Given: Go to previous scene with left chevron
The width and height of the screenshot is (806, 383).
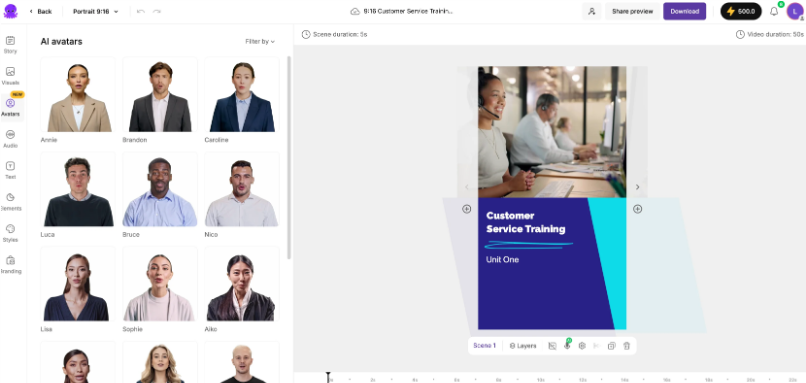Looking at the screenshot, I should tap(467, 187).
